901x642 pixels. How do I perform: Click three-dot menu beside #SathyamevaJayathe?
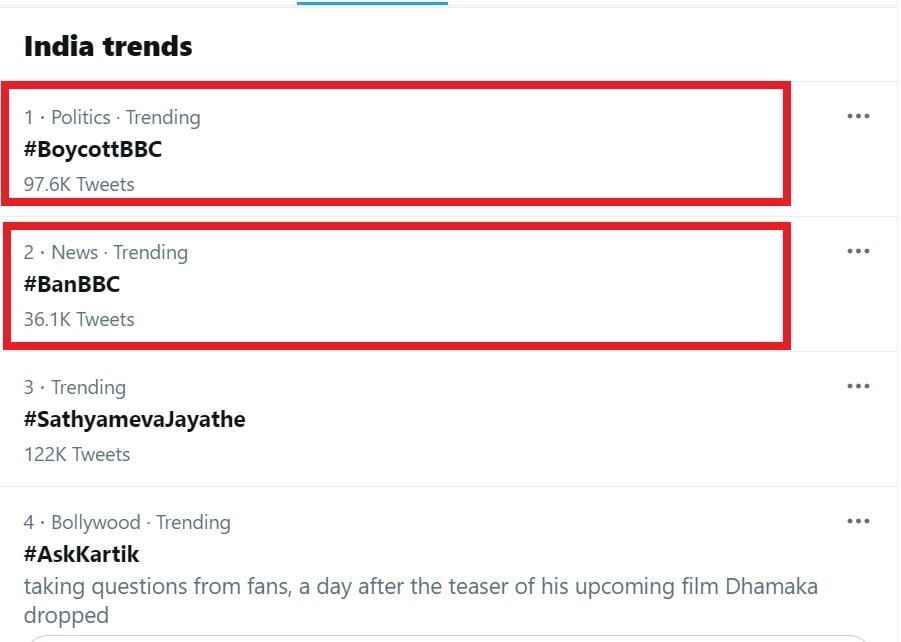coord(858,386)
